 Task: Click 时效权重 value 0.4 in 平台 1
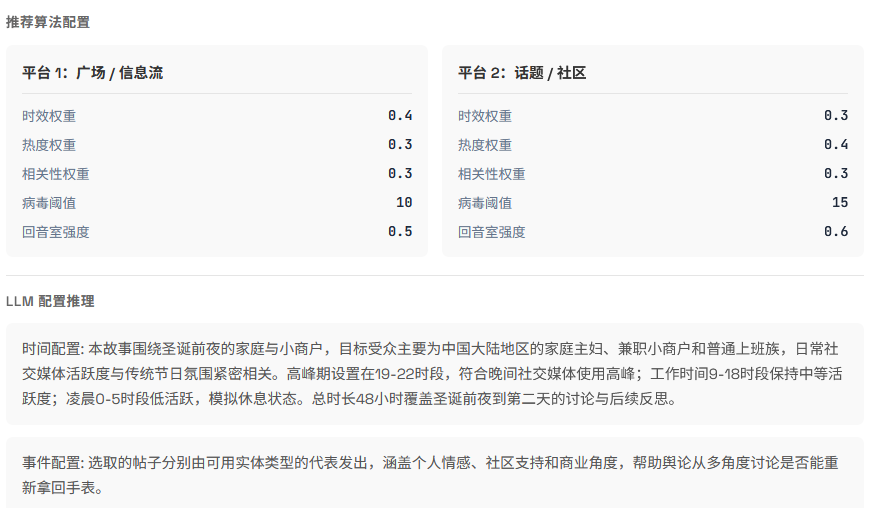pos(400,116)
